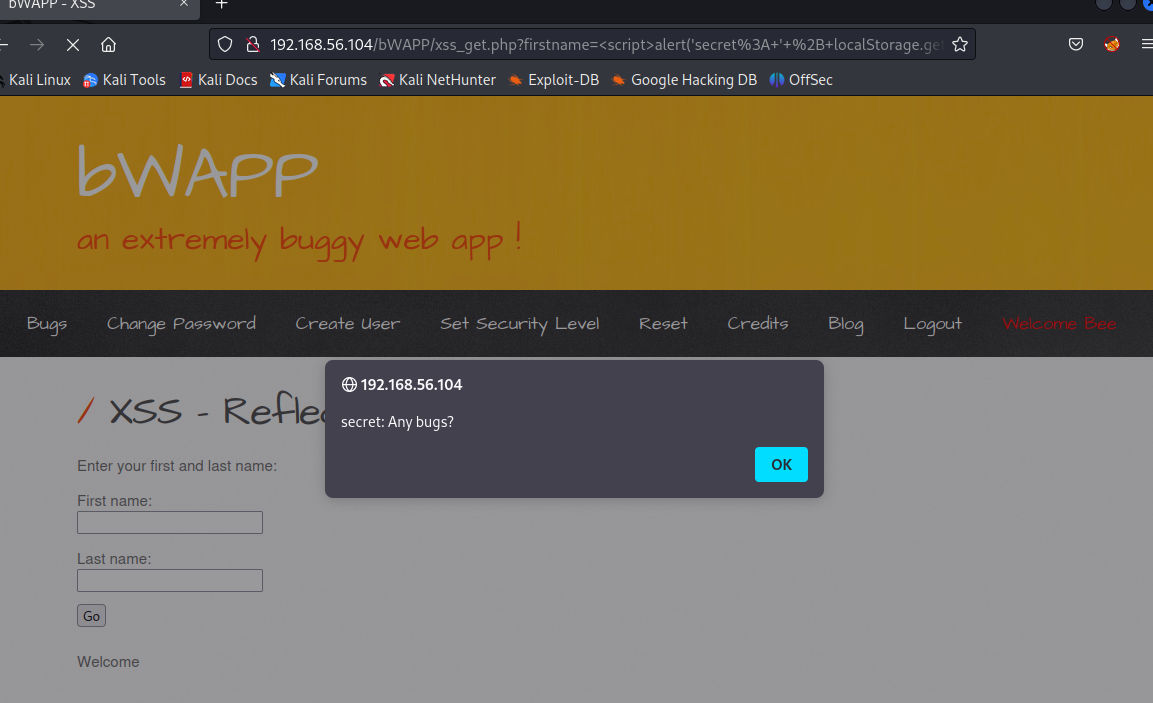Open the Kali Docs bookmark
This screenshot has width=1153, height=703.
[218, 79]
